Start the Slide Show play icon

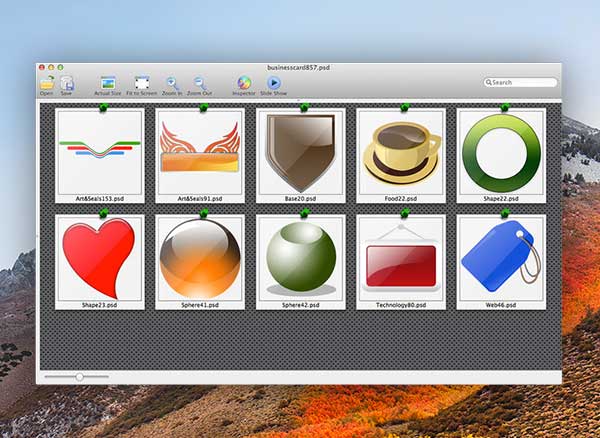[x=274, y=83]
